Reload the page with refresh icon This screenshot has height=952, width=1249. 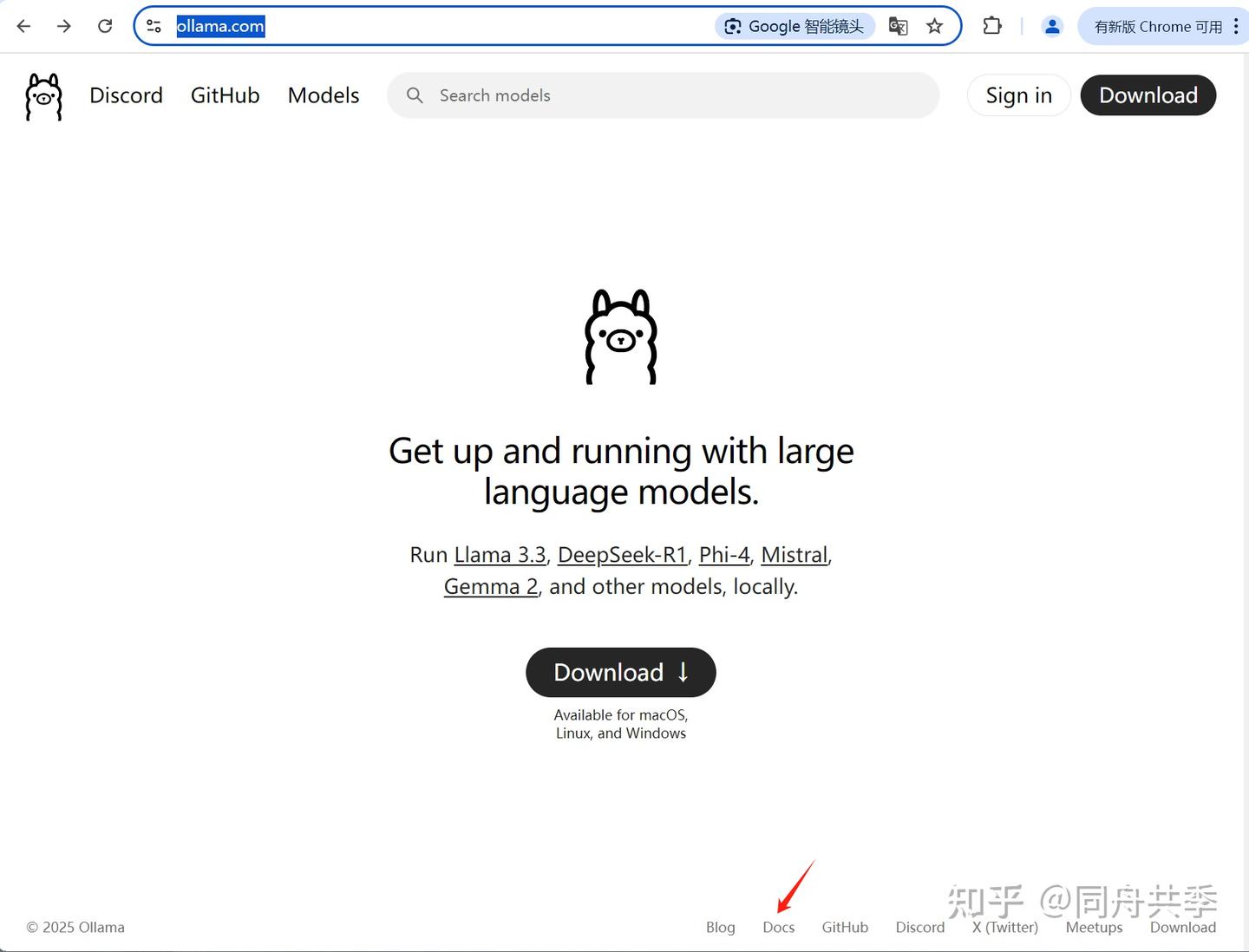click(105, 26)
